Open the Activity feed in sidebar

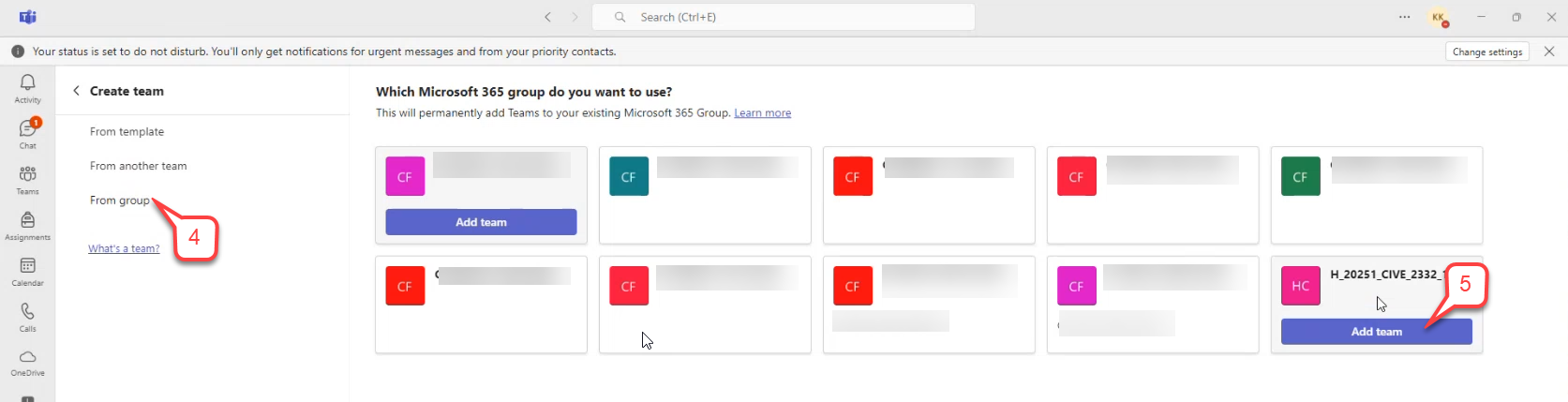tap(27, 88)
